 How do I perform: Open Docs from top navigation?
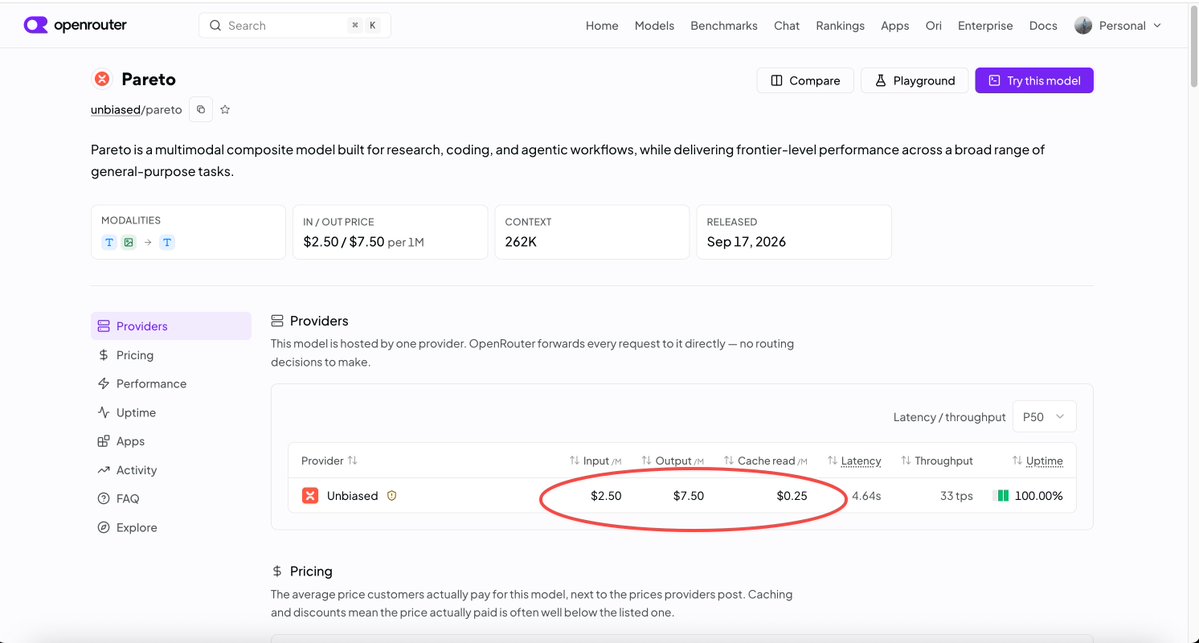tap(1042, 25)
